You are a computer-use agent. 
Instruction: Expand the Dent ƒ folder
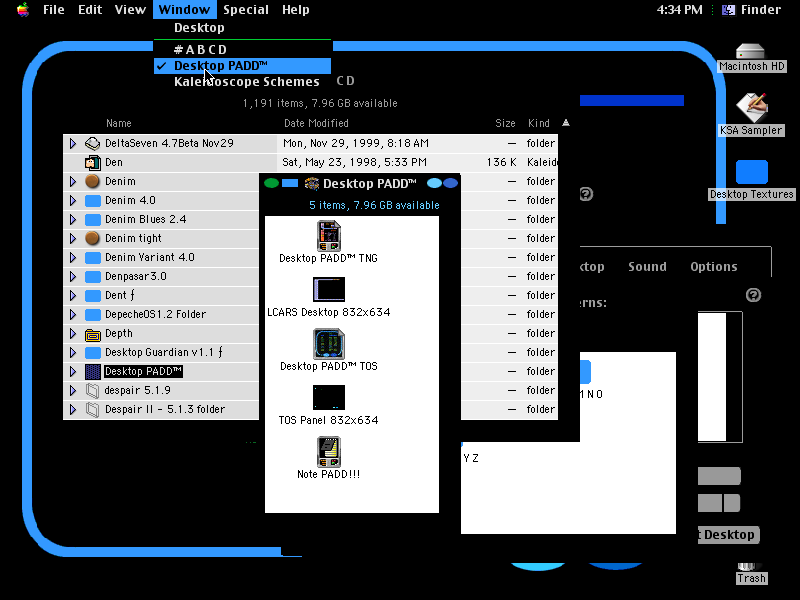pos(73,295)
